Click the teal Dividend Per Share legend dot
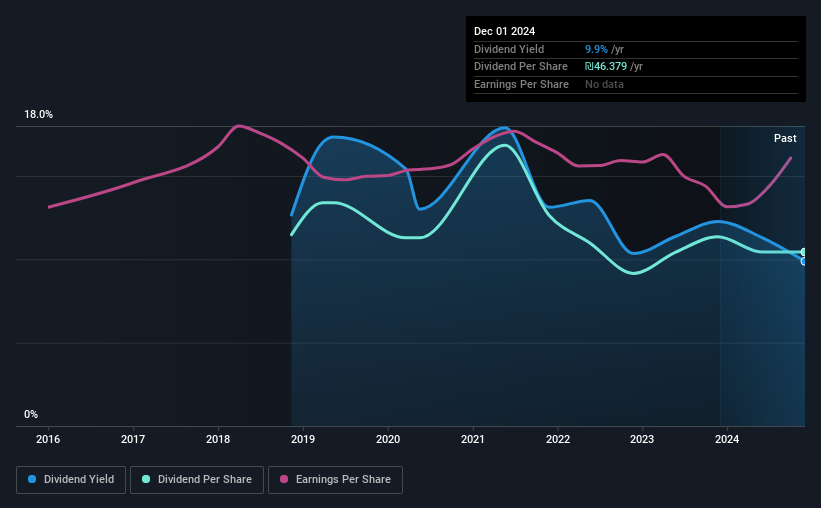Image resolution: width=821 pixels, height=508 pixels. tap(146, 479)
